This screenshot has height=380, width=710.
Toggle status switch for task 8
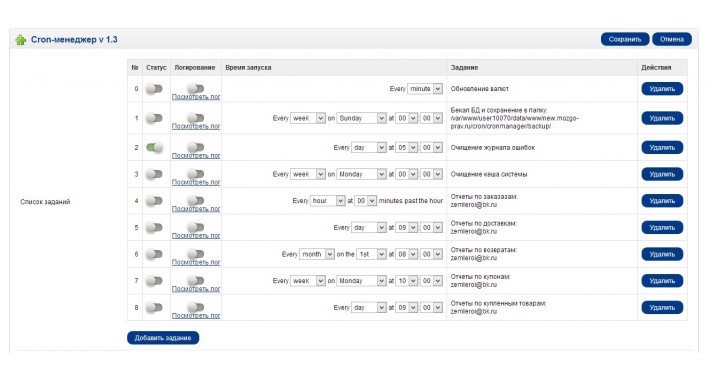tap(154, 308)
